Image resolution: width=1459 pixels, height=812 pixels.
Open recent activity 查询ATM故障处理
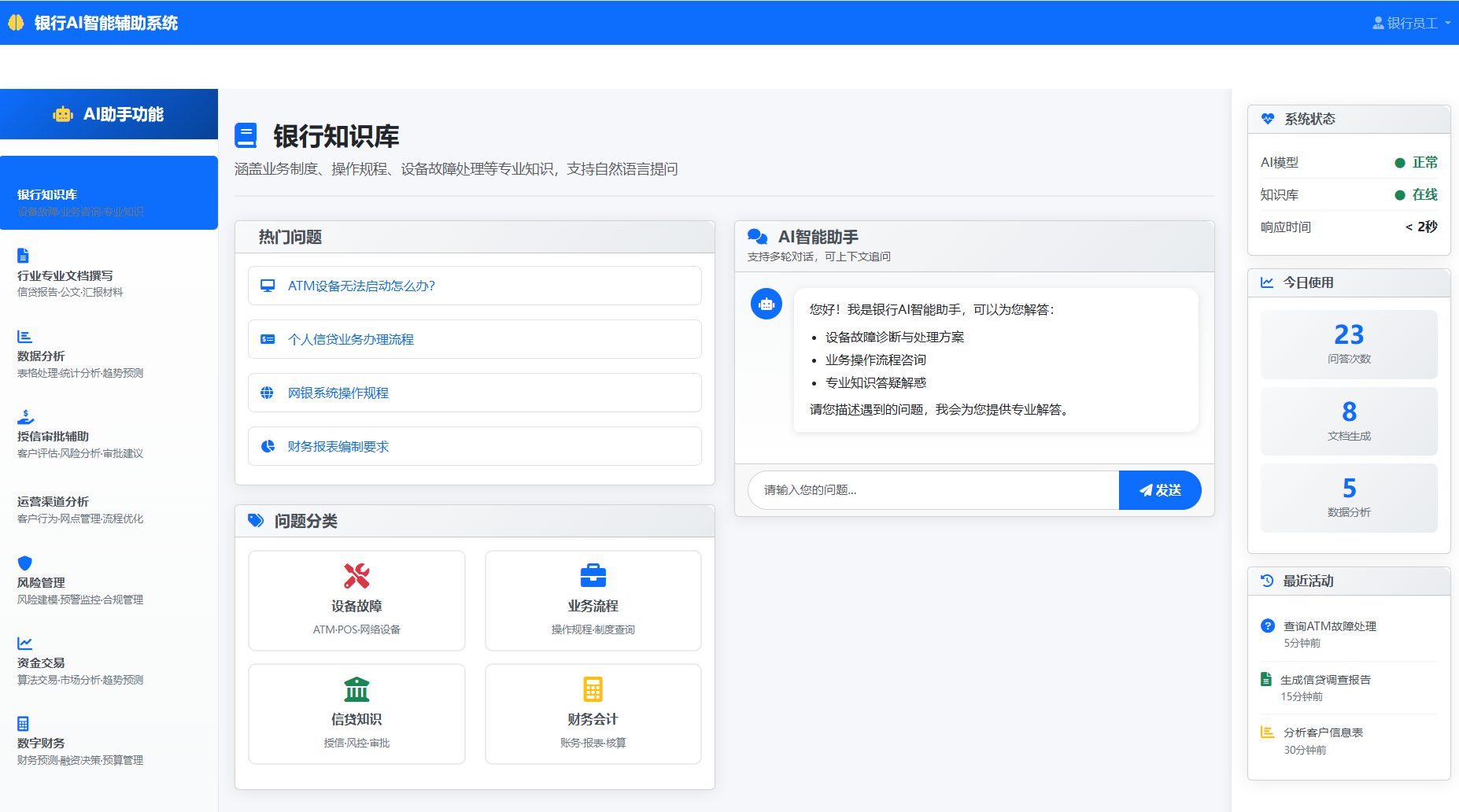pyautogui.click(x=1329, y=626)
